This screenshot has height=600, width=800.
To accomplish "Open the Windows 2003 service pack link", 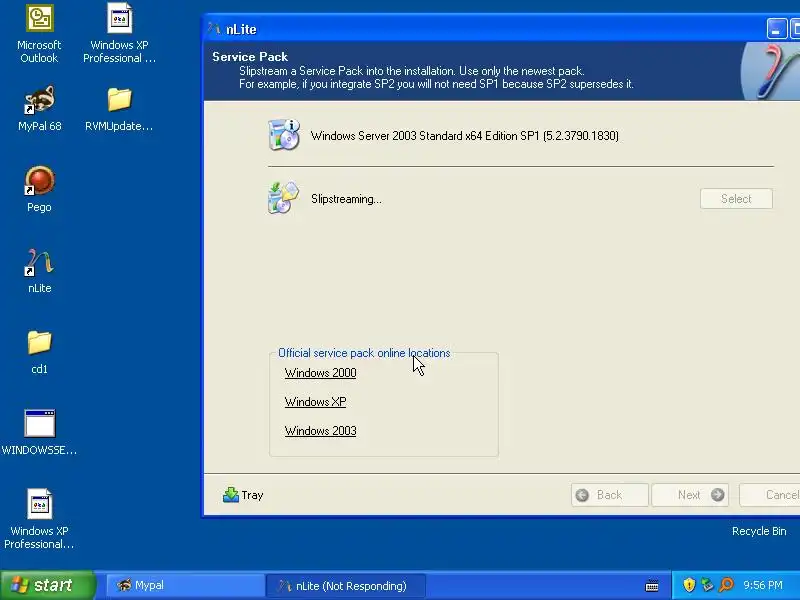I will tap(320, 431).
